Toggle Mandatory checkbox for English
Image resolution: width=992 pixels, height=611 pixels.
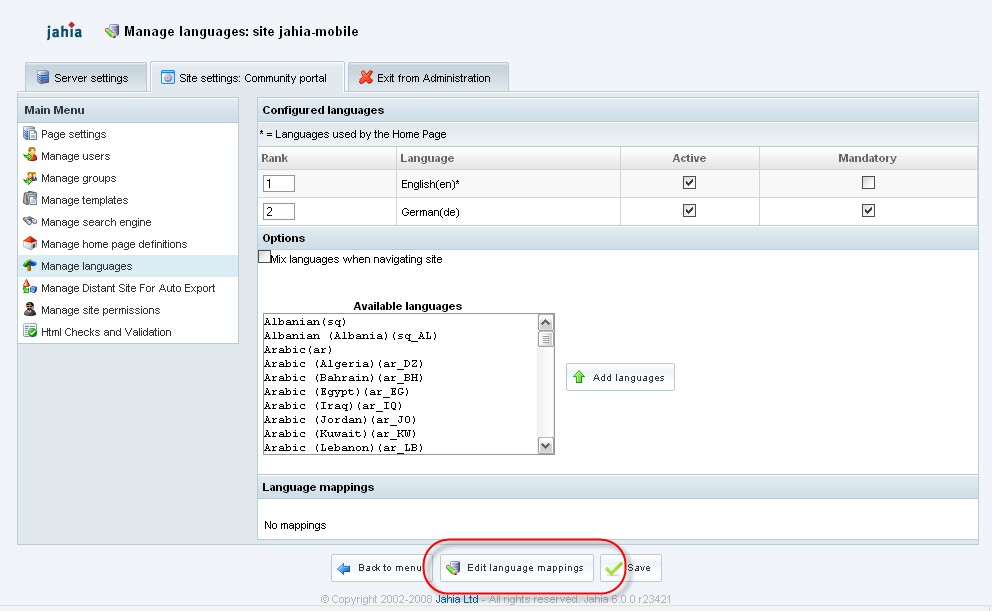click(868, 183)
